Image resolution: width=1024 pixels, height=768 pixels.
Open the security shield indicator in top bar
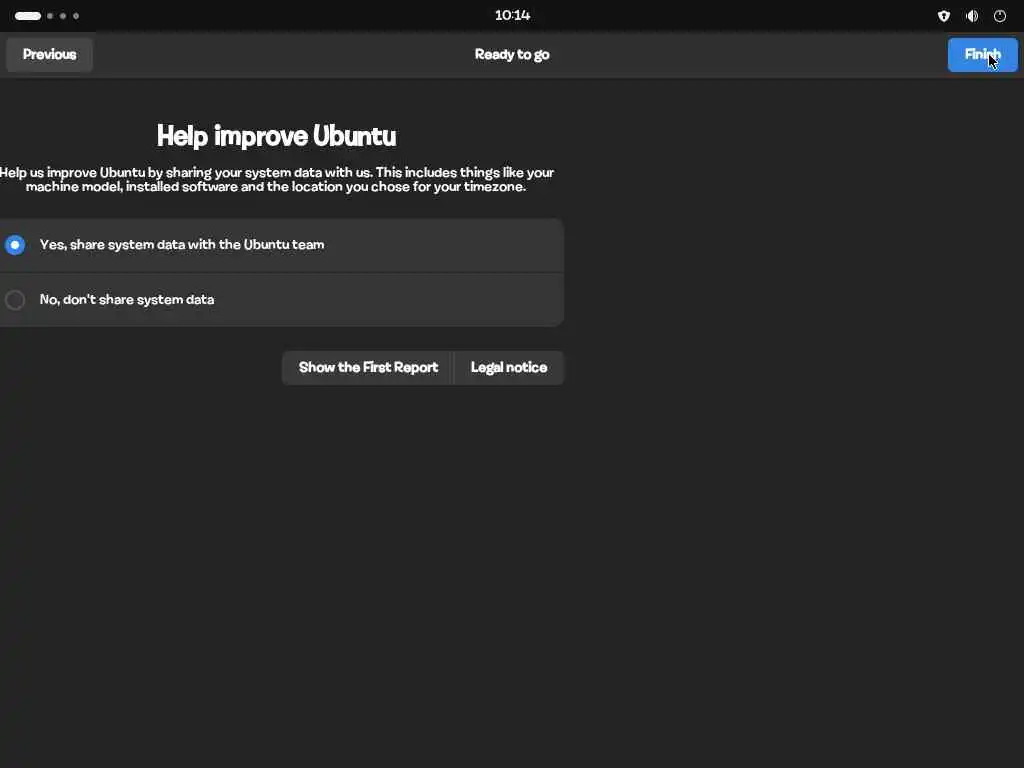(x=944, y=16)
